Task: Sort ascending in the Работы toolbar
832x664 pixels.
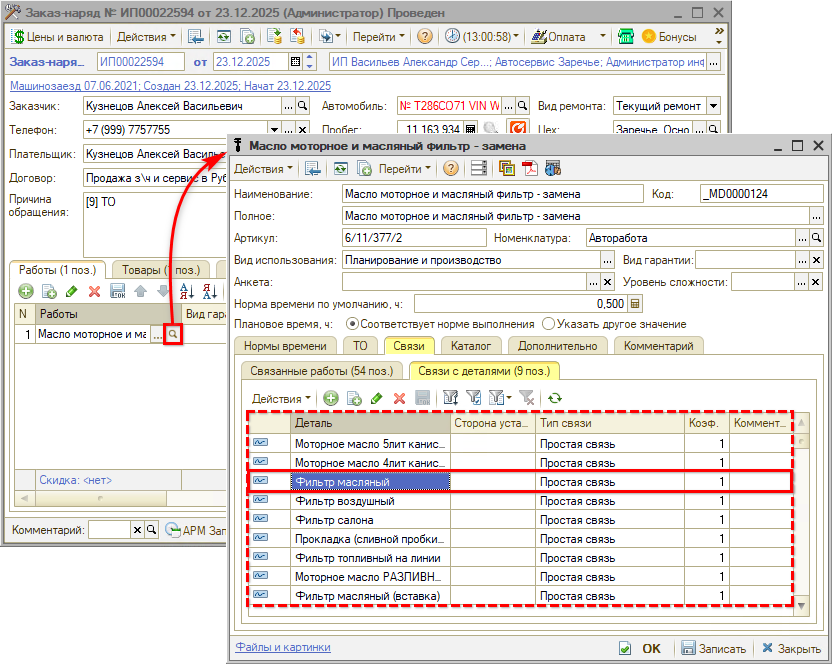Action: (185, 291)
